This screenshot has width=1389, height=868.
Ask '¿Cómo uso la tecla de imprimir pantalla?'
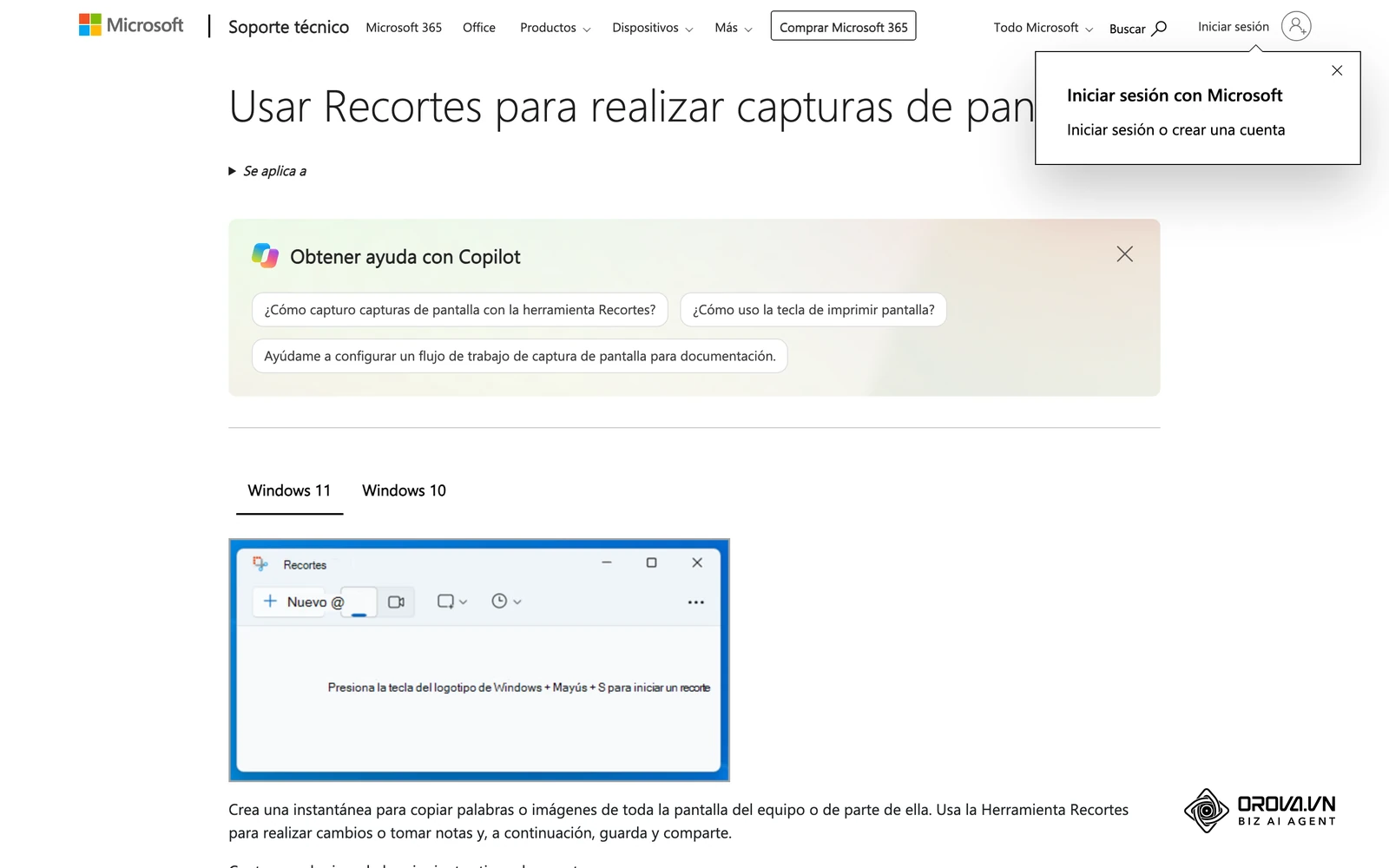[813, 310]
